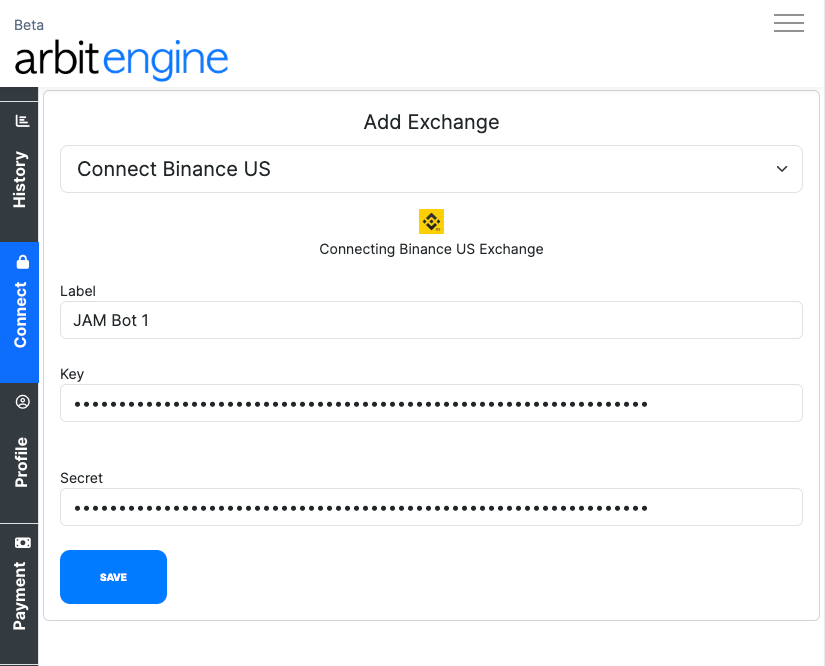The height and width of the screenshot is (666, 825).
Task: Select the masked Key input field
Action: (431, 403)
